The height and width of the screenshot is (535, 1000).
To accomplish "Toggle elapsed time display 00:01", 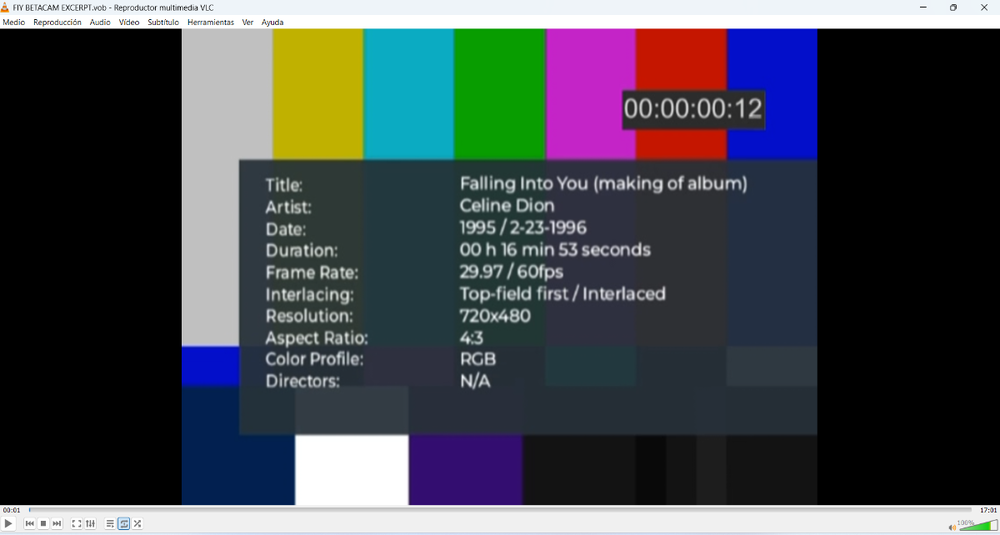I will 11,510.
